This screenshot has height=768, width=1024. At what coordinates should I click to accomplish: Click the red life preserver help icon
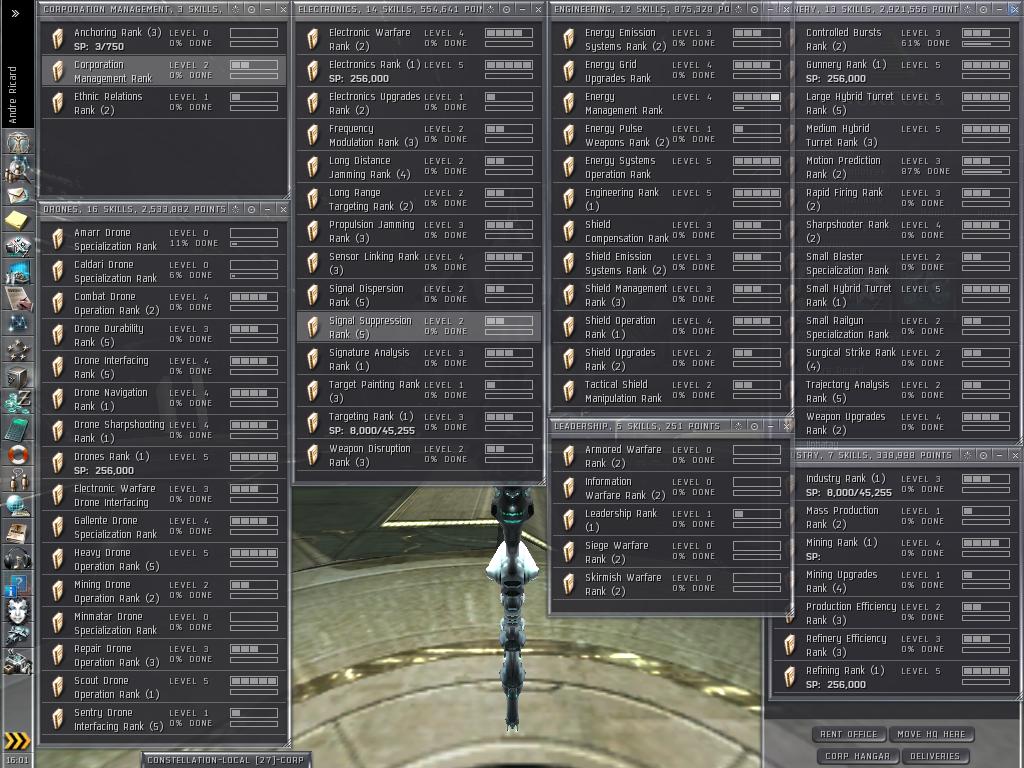click(x=17, y=454)
